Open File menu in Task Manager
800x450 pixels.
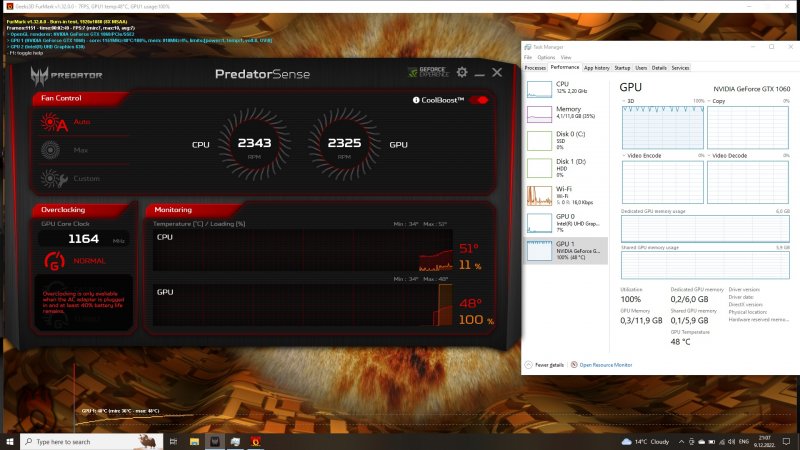click(x=528, y=57)
